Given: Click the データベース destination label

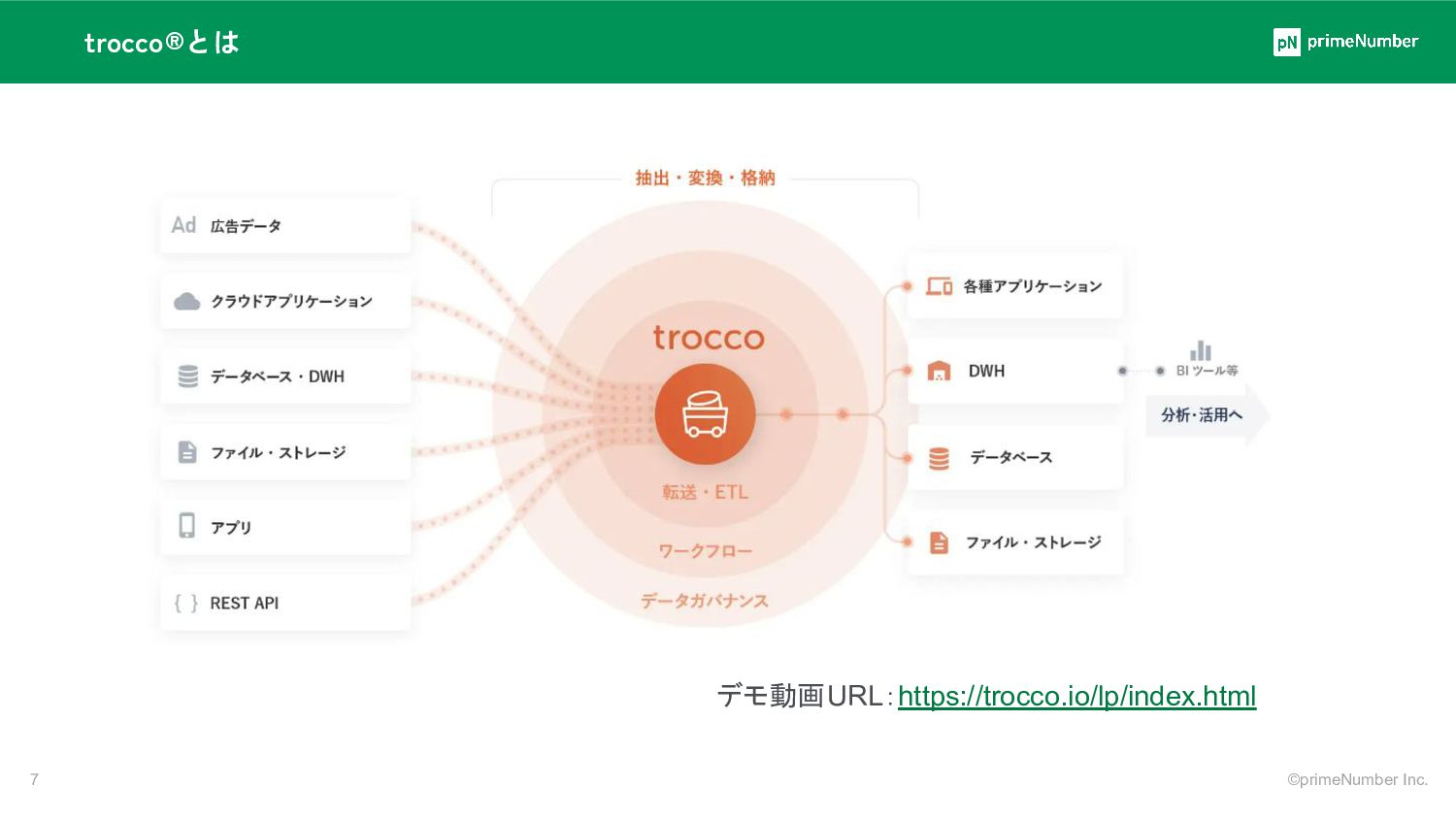Looking at the screenshot, I should click(x=1011, y=458).
